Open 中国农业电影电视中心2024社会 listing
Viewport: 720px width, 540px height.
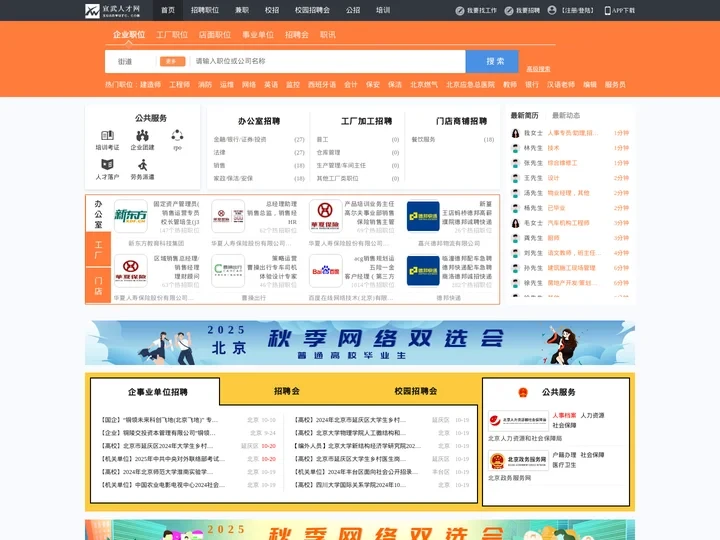pos(163,484)
